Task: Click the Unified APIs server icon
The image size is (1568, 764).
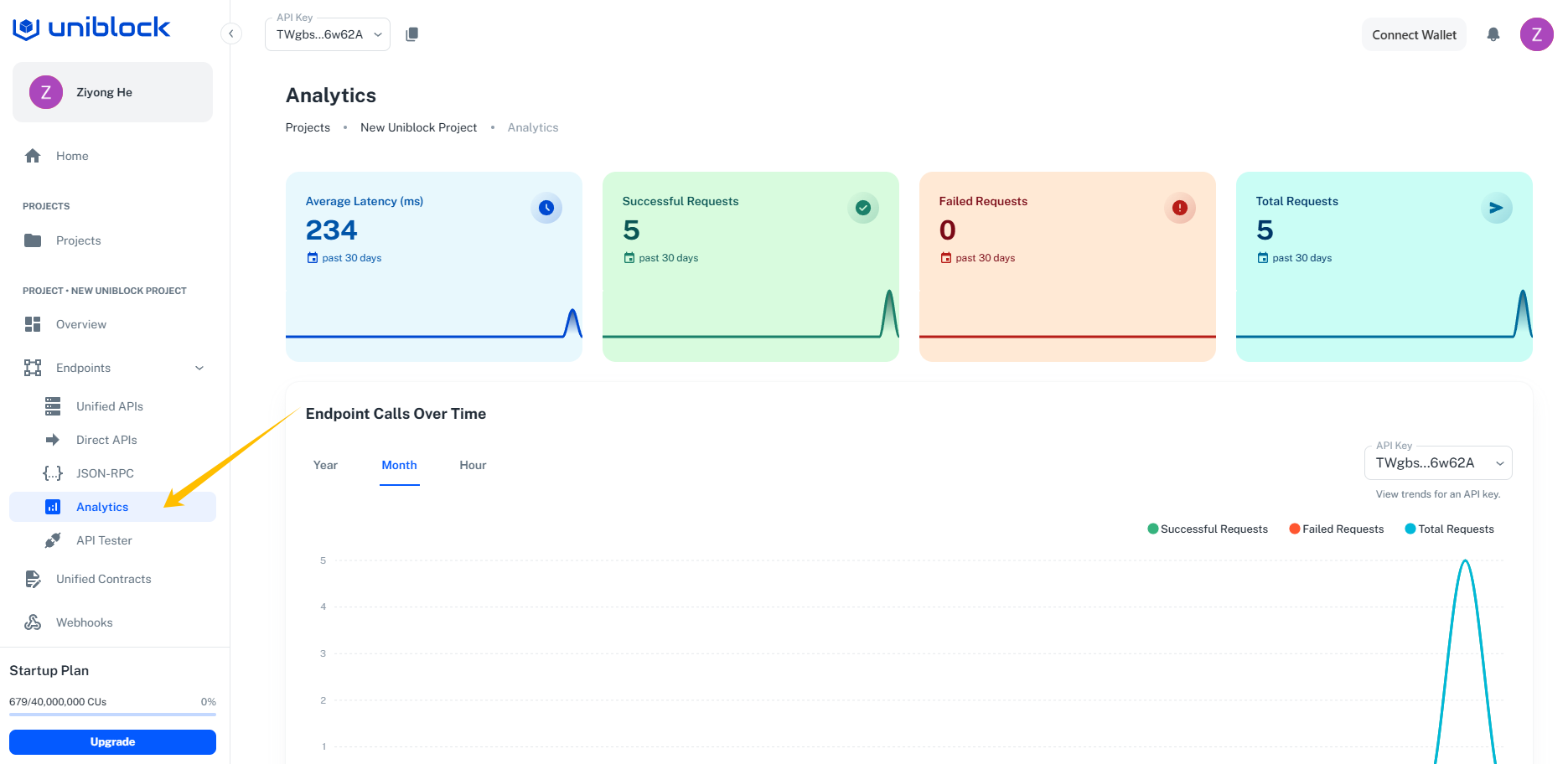Action: [53, 406]
